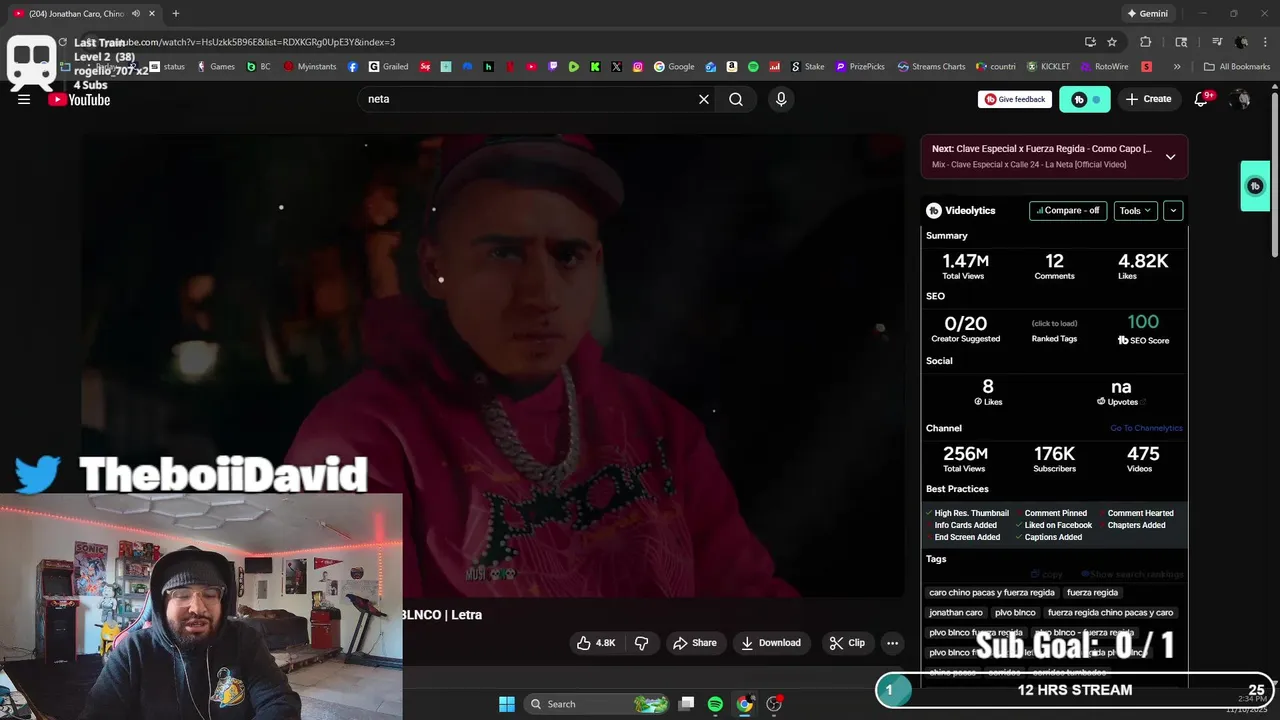Show hidden bookmarks with the overflow arrows
The height and width of the screenshot is (720, 1280).
[1177, 67]
